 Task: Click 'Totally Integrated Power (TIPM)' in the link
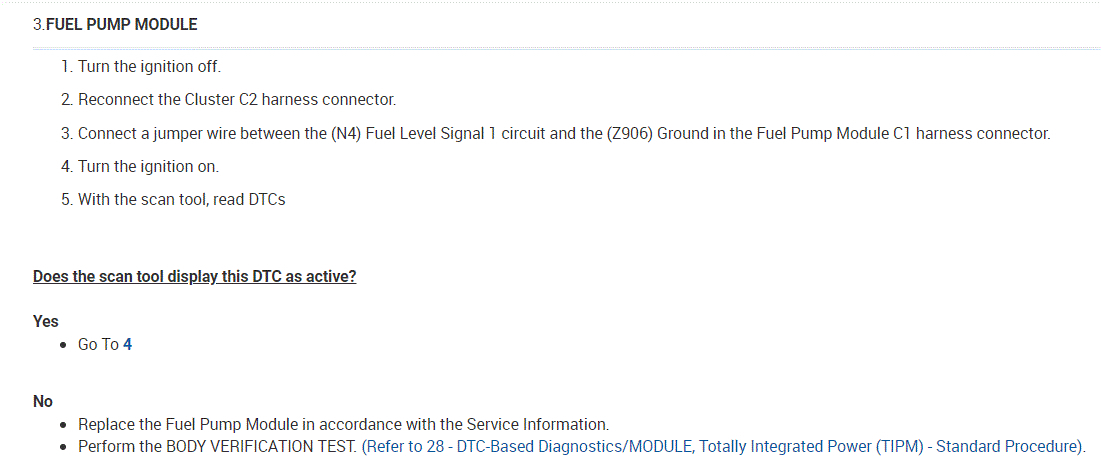click(x=811, y=446)
